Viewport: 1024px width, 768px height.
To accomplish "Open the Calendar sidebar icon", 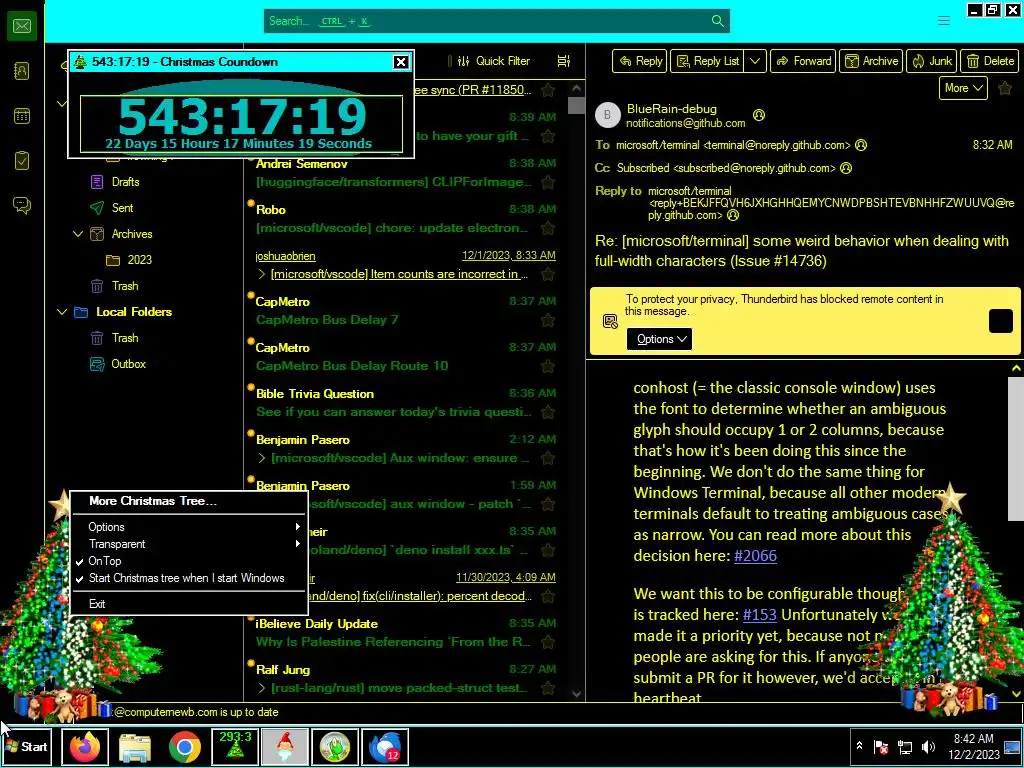I will [x=22, y=116].
